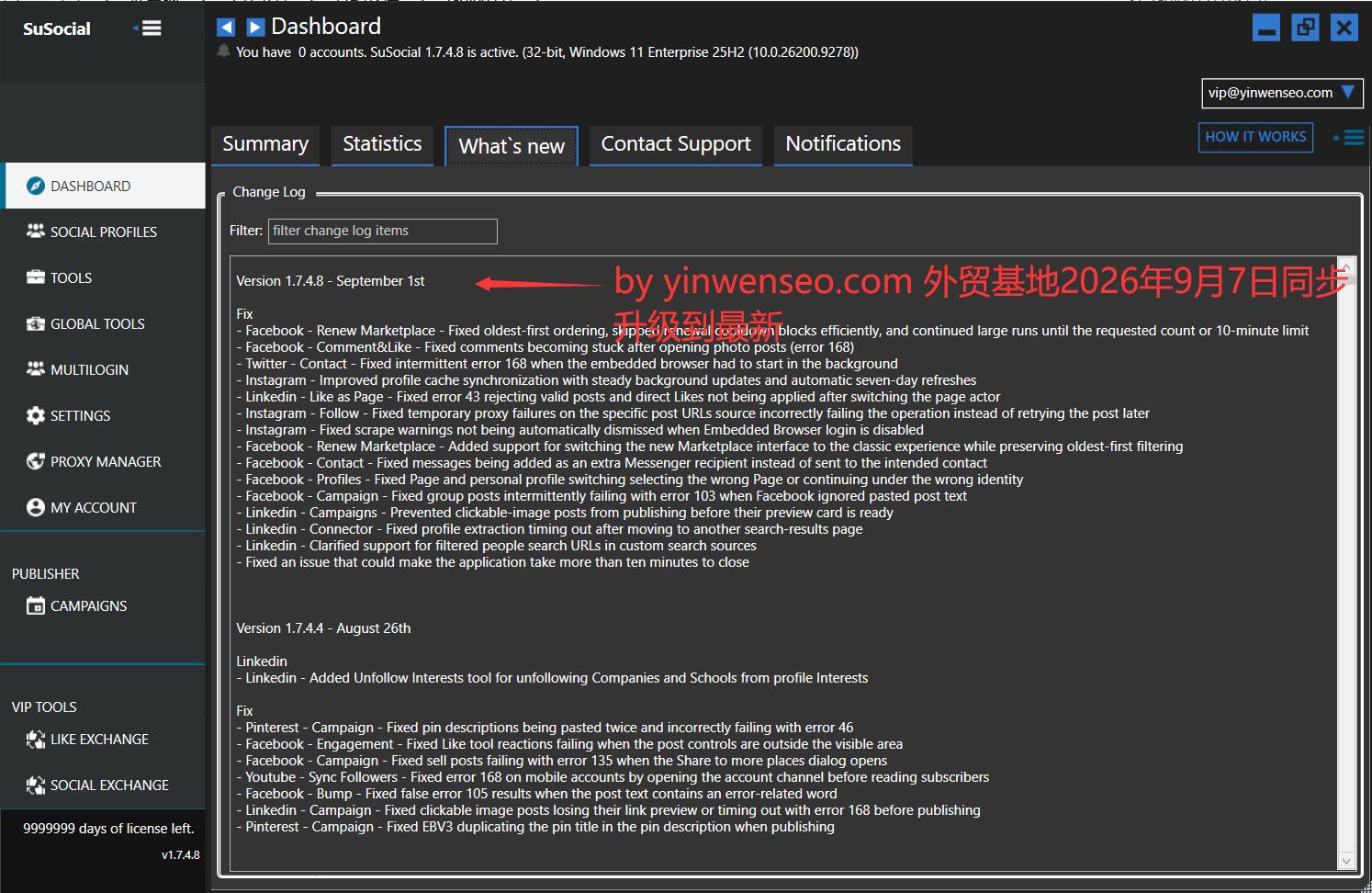Switch to the Statistics tab
1372x893 pixels.
point(382,144)
